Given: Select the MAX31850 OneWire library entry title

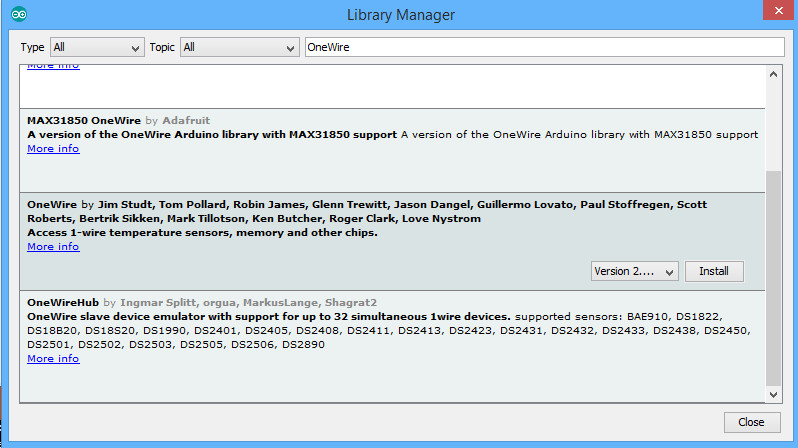Looking at the screenshot, I should 84,121.
